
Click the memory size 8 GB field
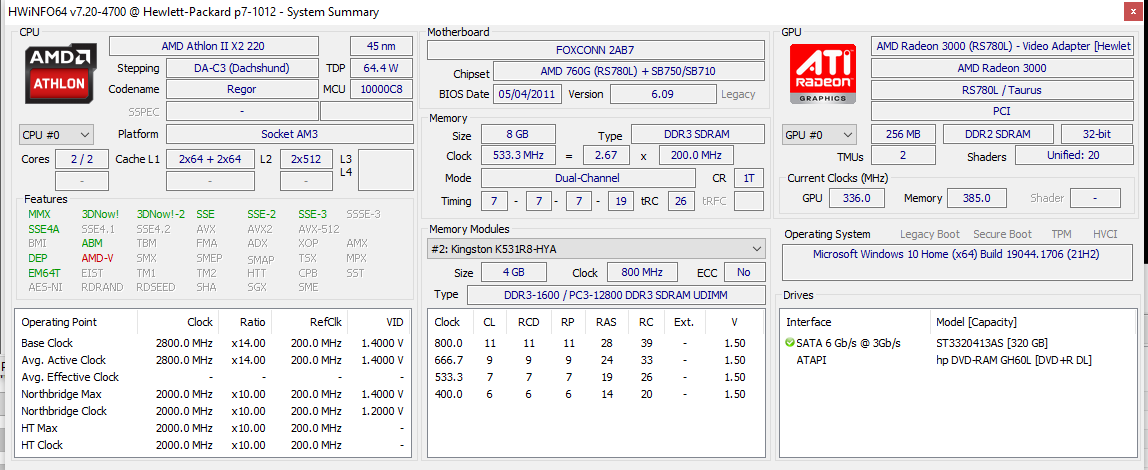518,135
